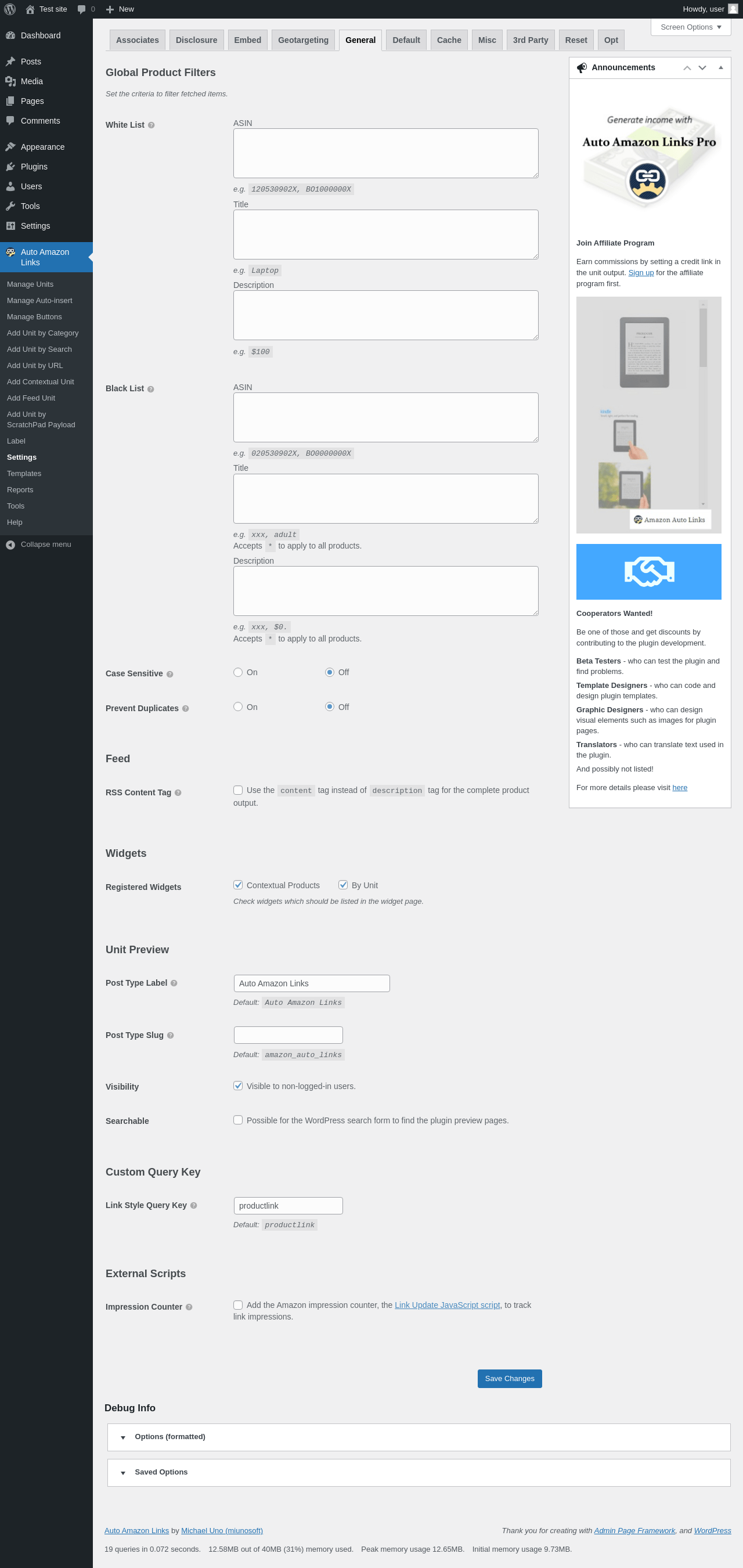743x1568 pixels.
Task: Click the Prevent Duplicates help icon
Action: 186,709
